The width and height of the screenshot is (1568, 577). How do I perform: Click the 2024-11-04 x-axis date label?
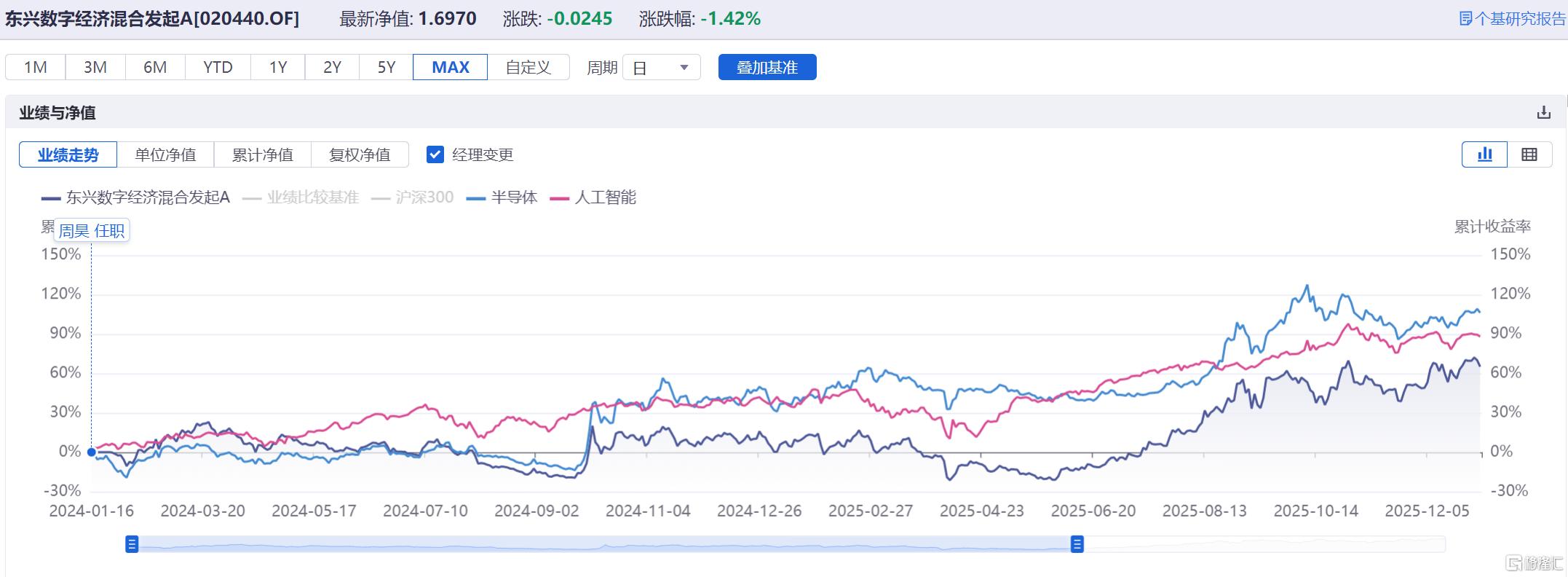(648, 511)
